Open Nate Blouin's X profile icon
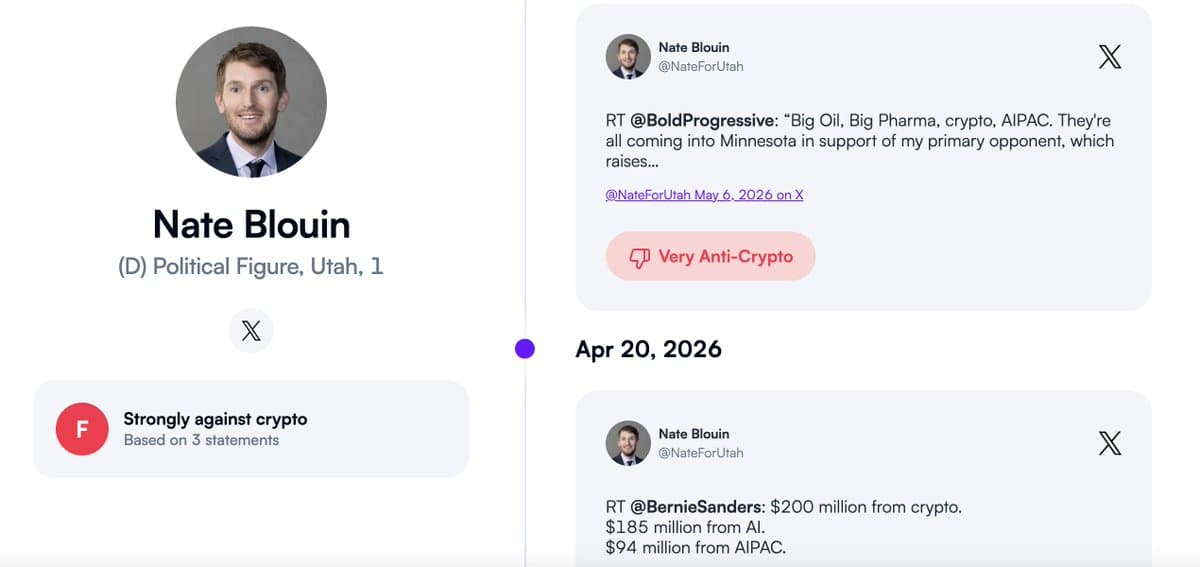1200x567 pixels. [x=251, y=331]
